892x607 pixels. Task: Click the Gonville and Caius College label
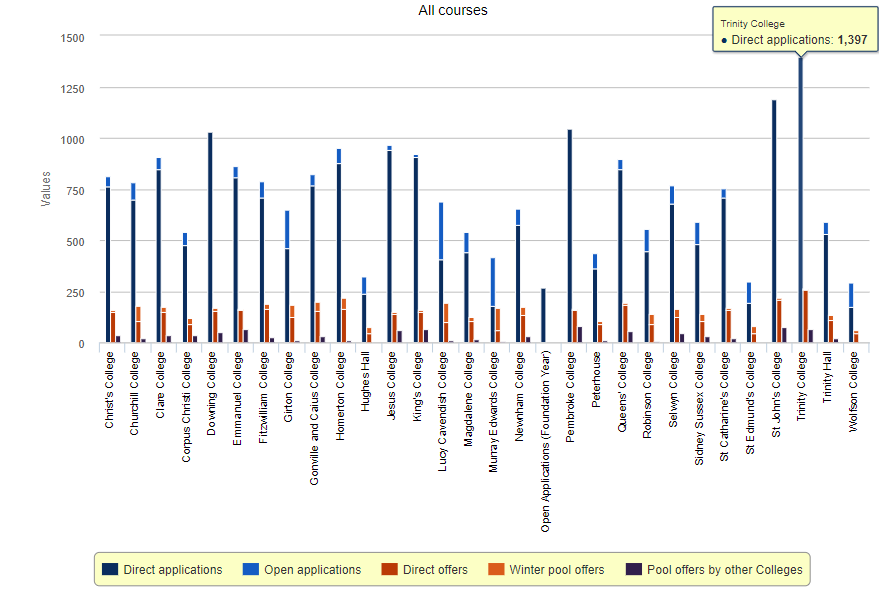coord(314,418)
